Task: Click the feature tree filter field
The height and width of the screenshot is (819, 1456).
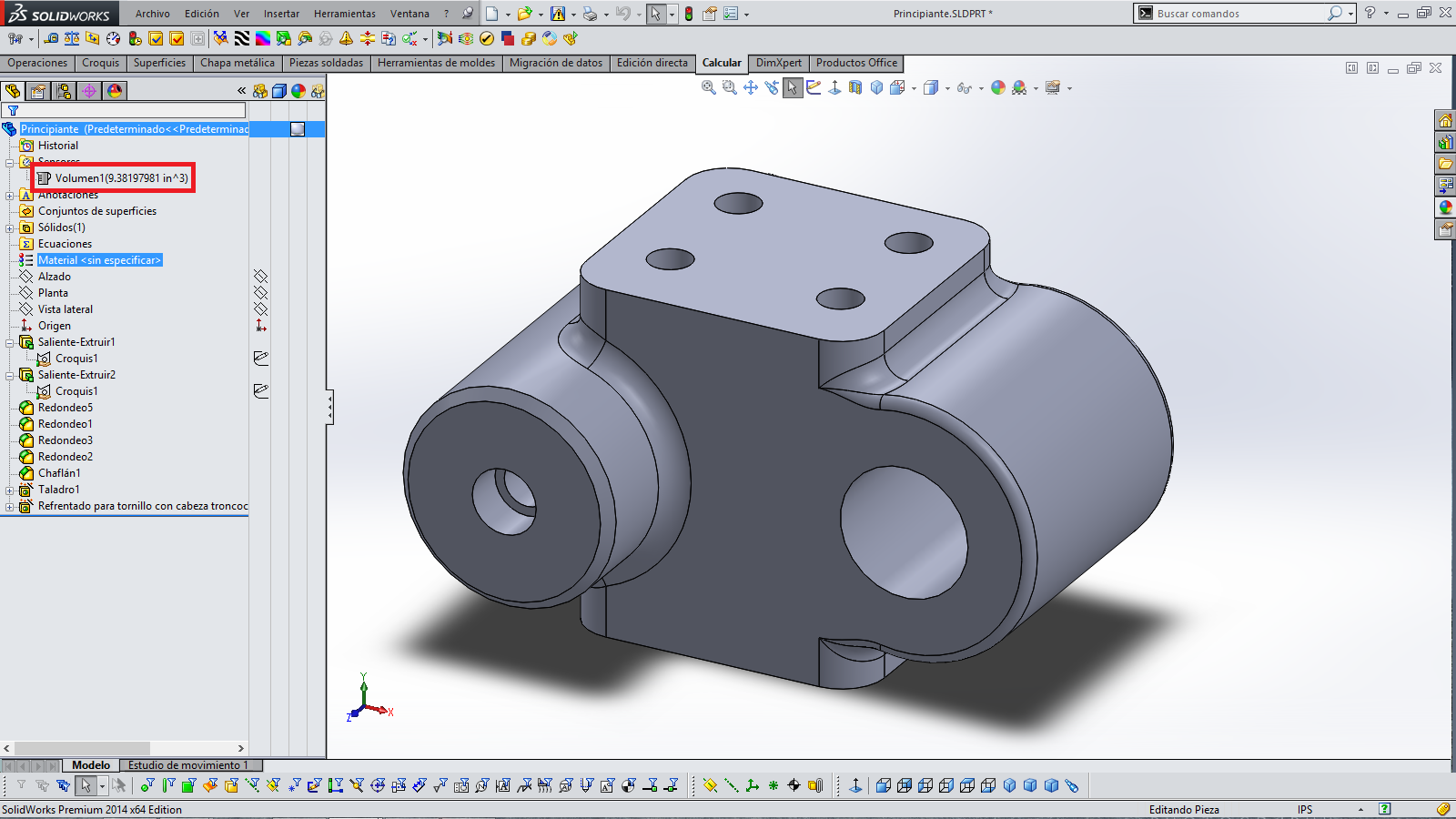Action: point(124,110)
